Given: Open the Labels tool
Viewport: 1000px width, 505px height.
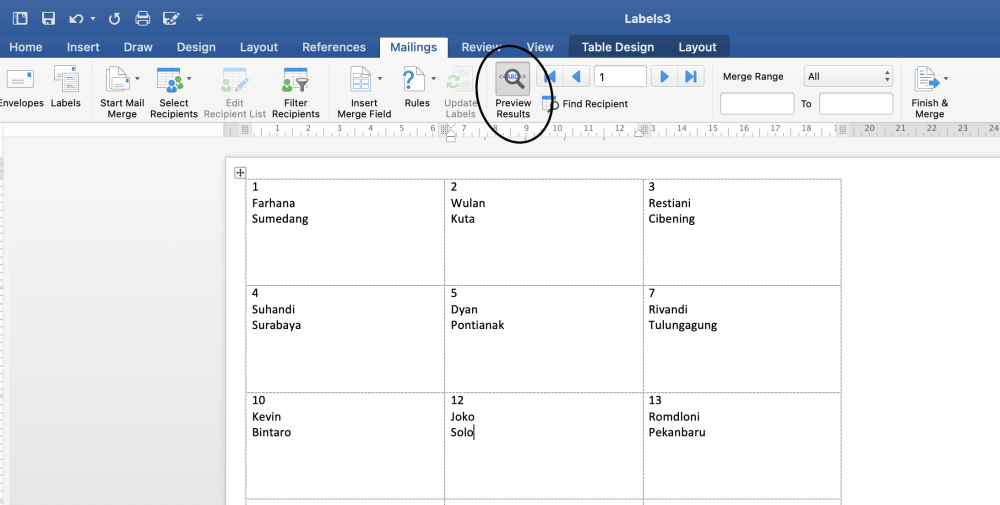Looking at the screenshot, I should click(x=66, y=80).
